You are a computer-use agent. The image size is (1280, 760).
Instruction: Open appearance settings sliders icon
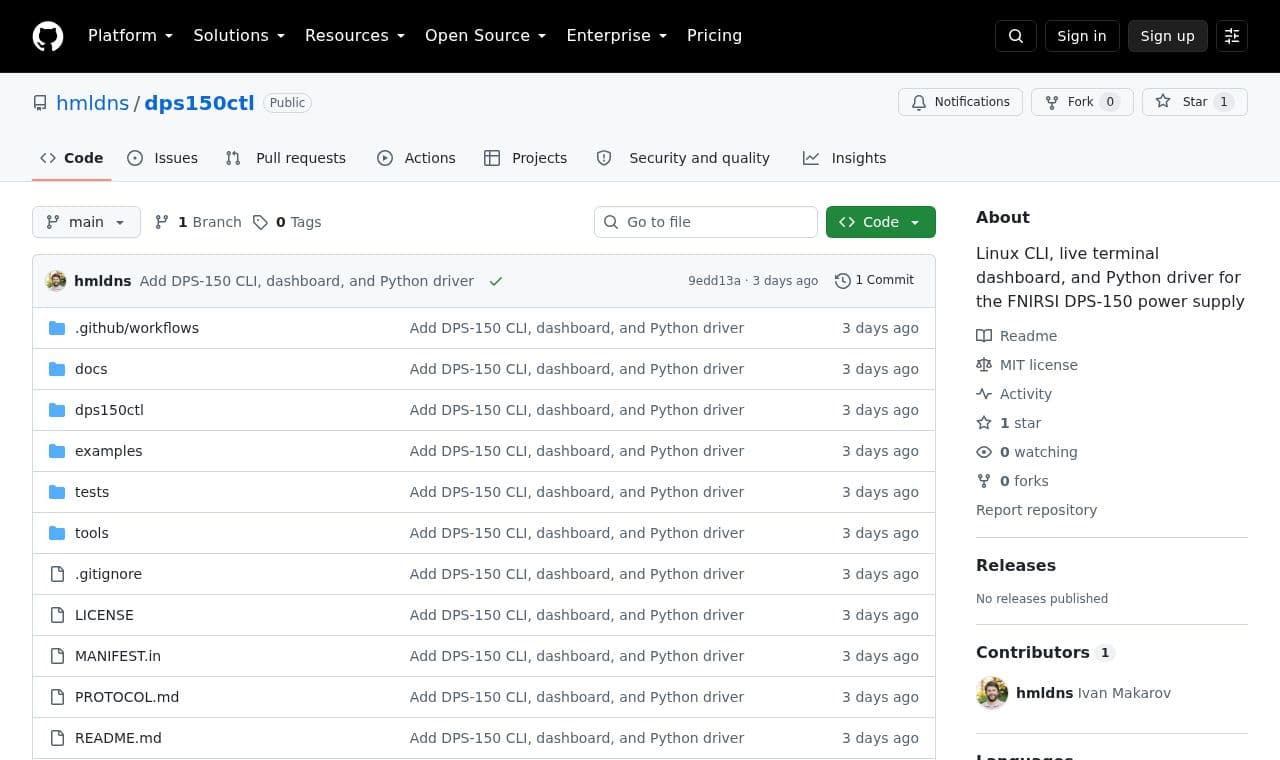(1232, 36)
